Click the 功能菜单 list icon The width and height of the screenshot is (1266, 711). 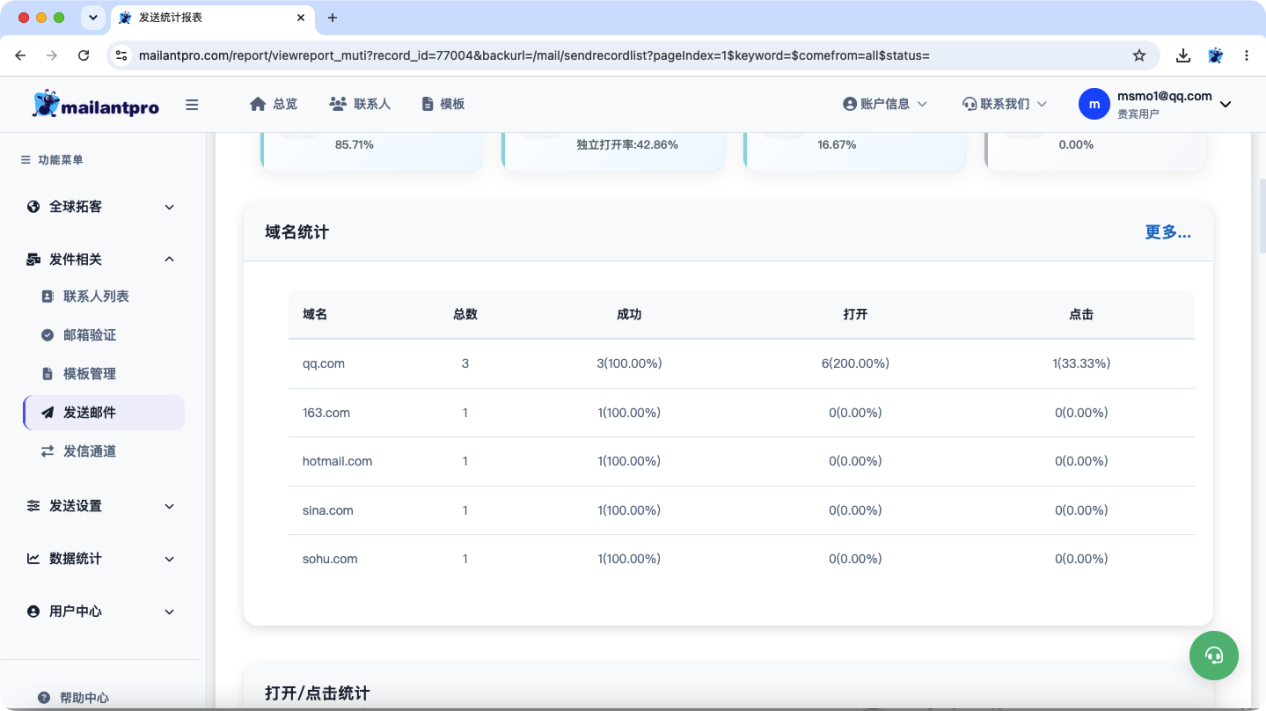pyautogui.click(x=26, y=160)
